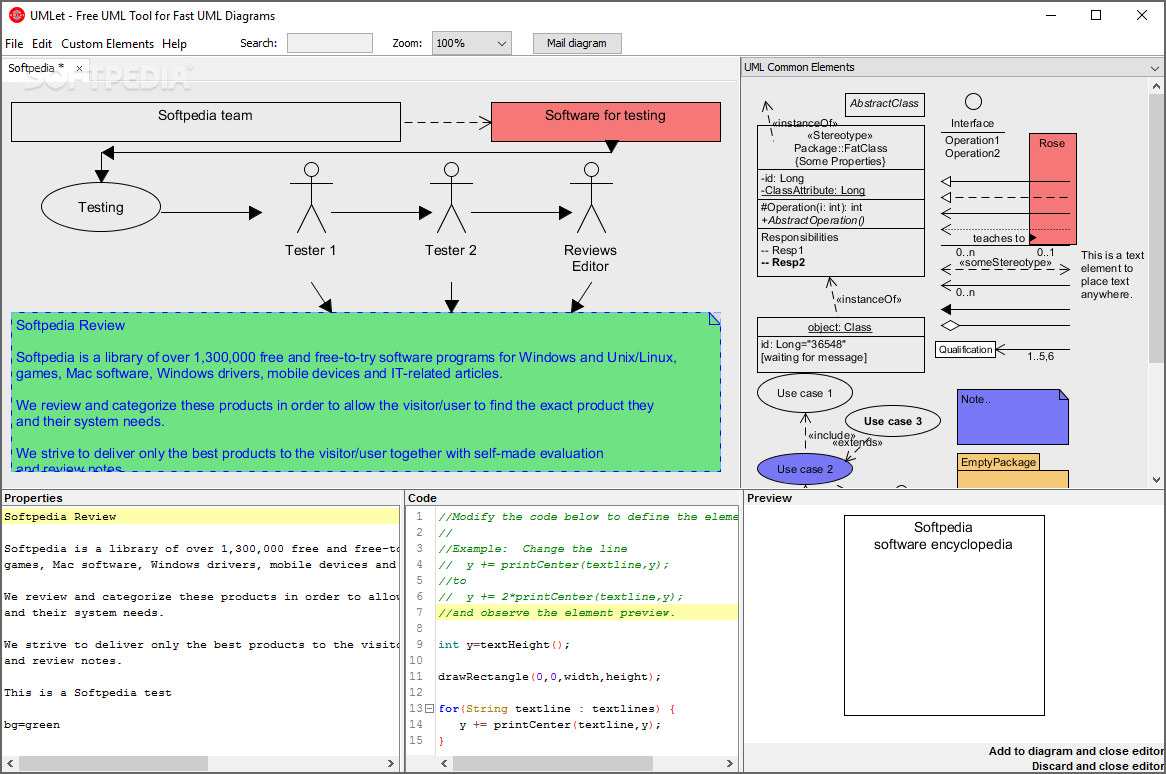The height and width of the screenshot is (774, 1166).
Task: Click the Mail diagram button
Action: [x=576, y=43]
